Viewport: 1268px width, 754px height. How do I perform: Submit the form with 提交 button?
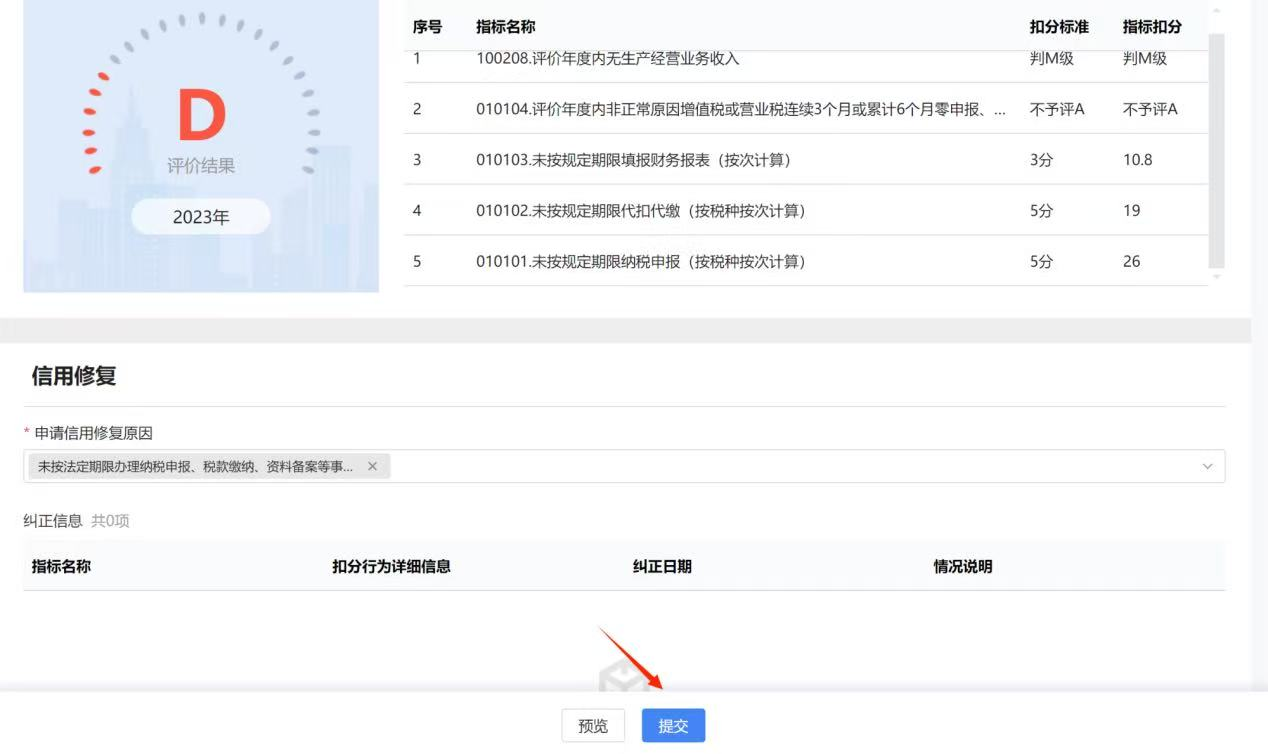tap(673, 726)
